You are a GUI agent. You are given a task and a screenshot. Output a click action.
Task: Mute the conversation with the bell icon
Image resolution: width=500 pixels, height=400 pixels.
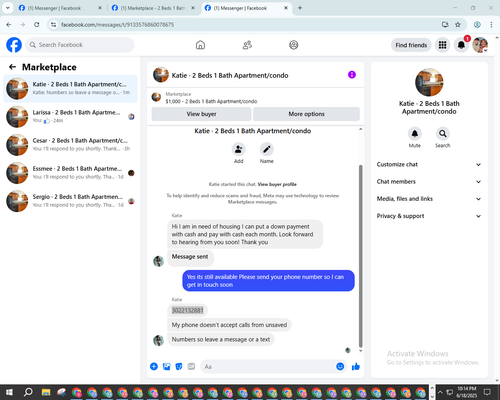[x=415, y=134]
